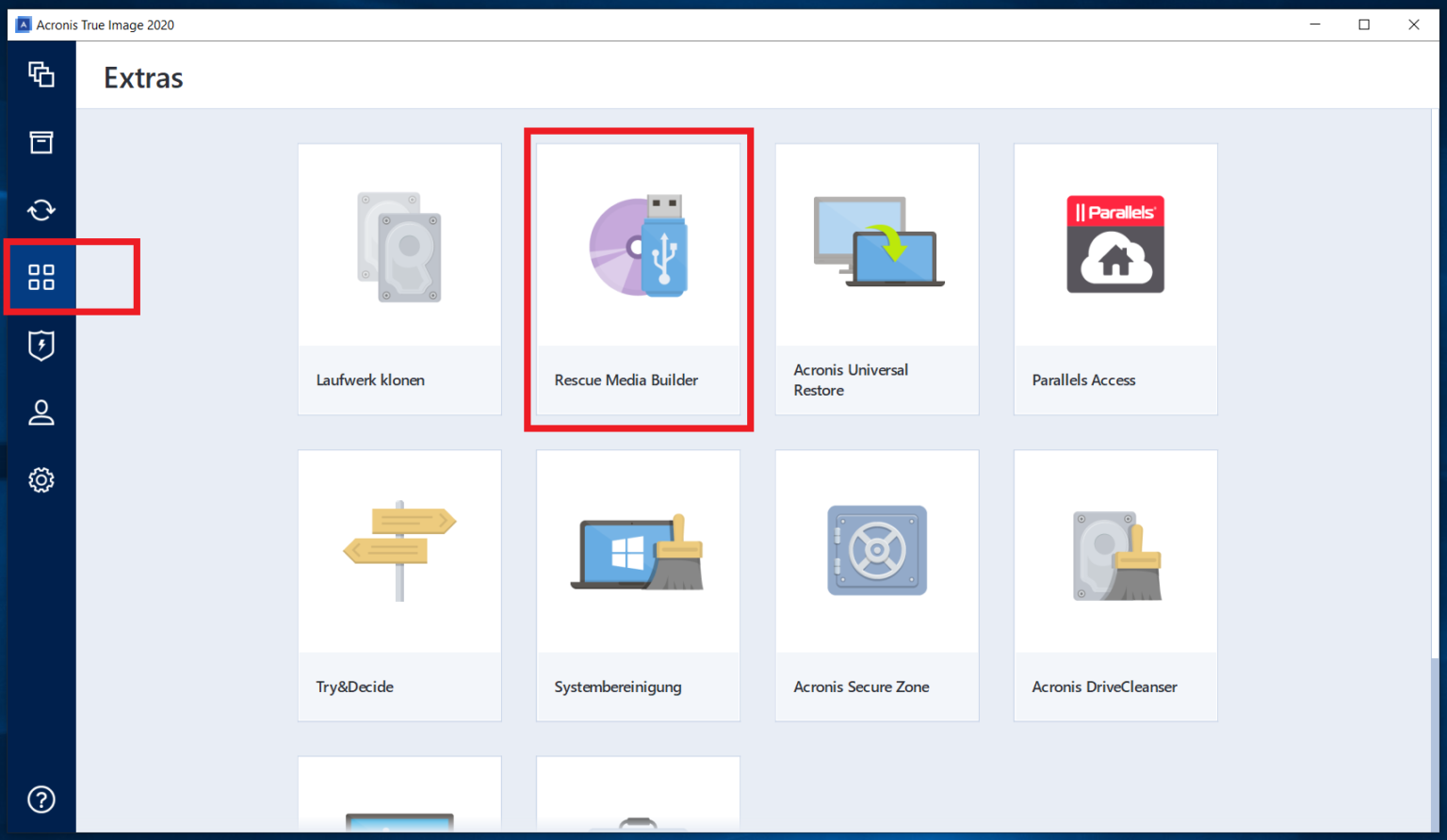Click the Acronis Secure Zone safe icon
The height and width of the screenshot is (840, 1447).
pyautogui.click(x=877, y=551)
